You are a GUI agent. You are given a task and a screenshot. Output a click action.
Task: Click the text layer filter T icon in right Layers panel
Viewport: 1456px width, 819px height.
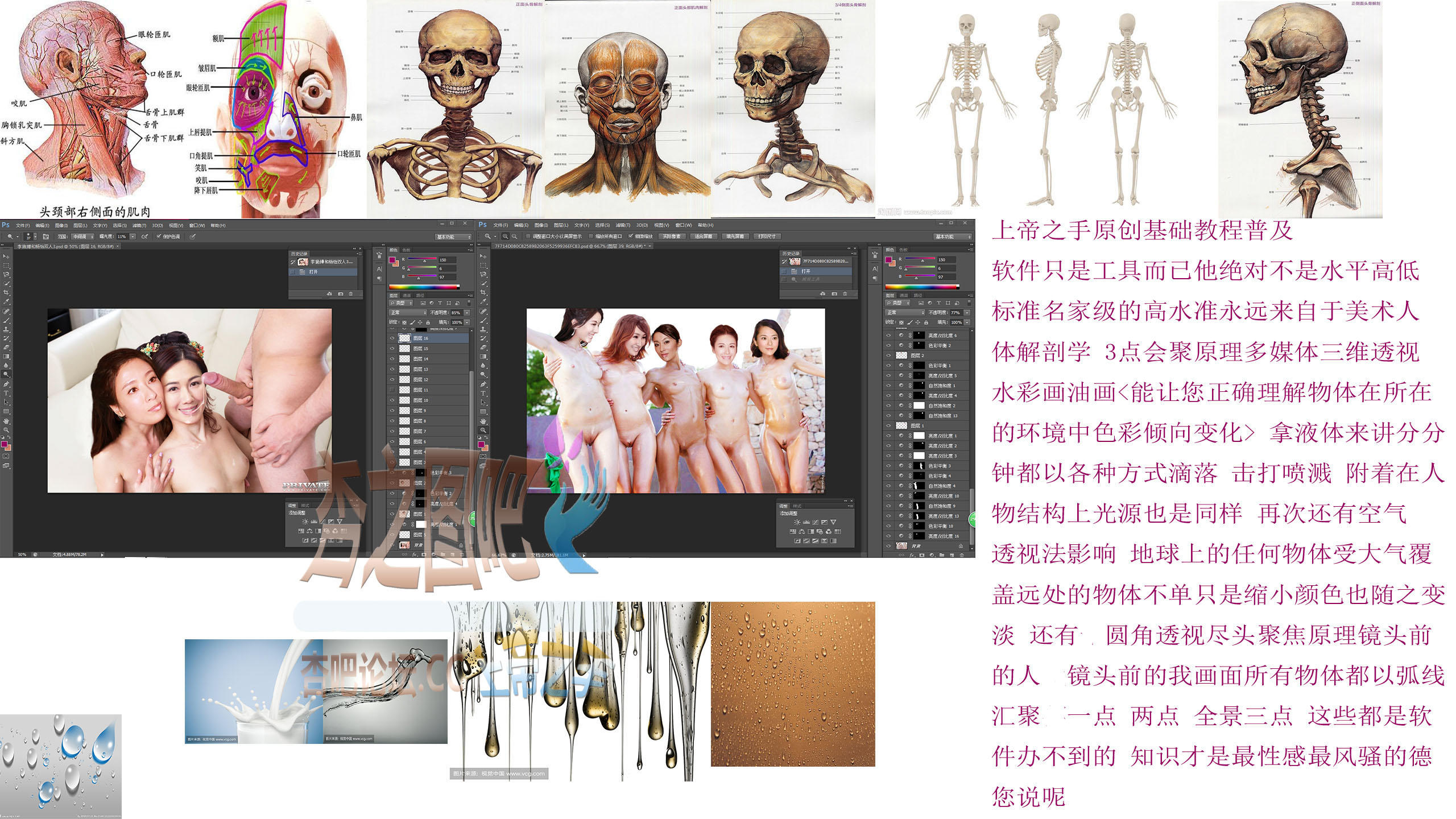[x=938, y=303]
